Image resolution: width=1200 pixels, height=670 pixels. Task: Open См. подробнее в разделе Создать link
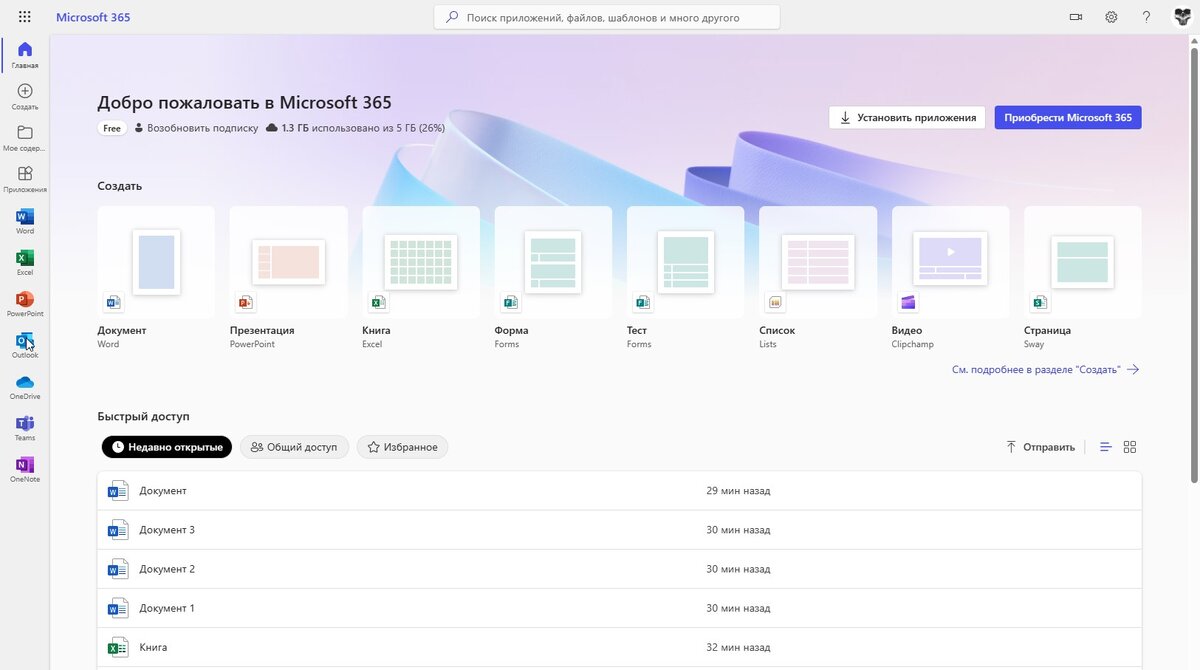[1045, 369]
